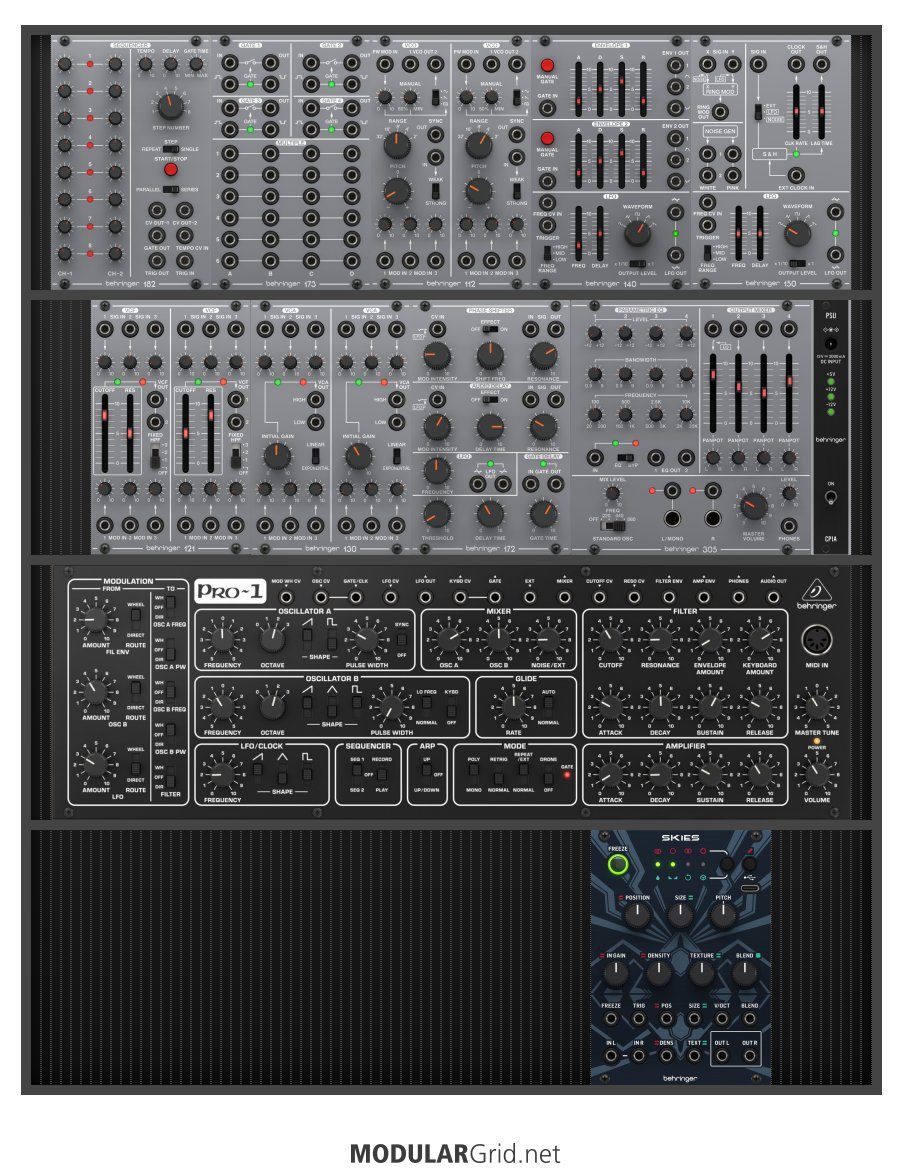912x1175 pixels.
Task: Slide 305 STANDARD OSC frequency switch
Action: tap(612, 527)
